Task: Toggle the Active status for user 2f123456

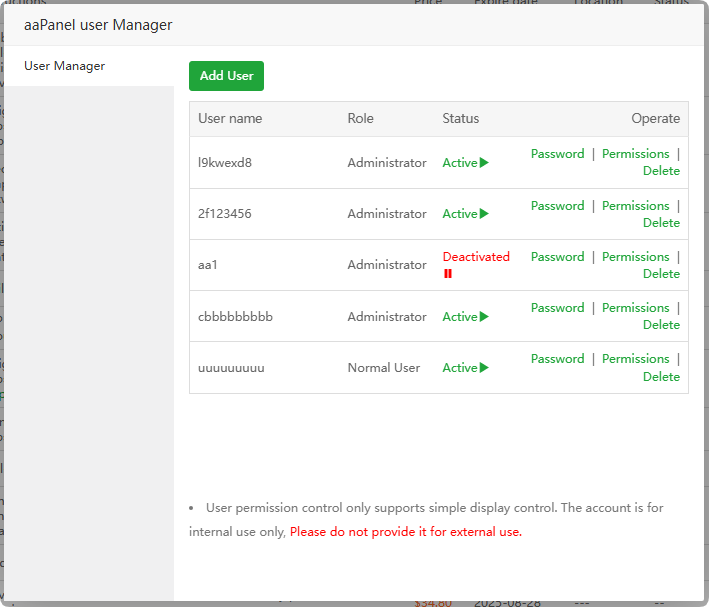Action: [x=465, y=214]
